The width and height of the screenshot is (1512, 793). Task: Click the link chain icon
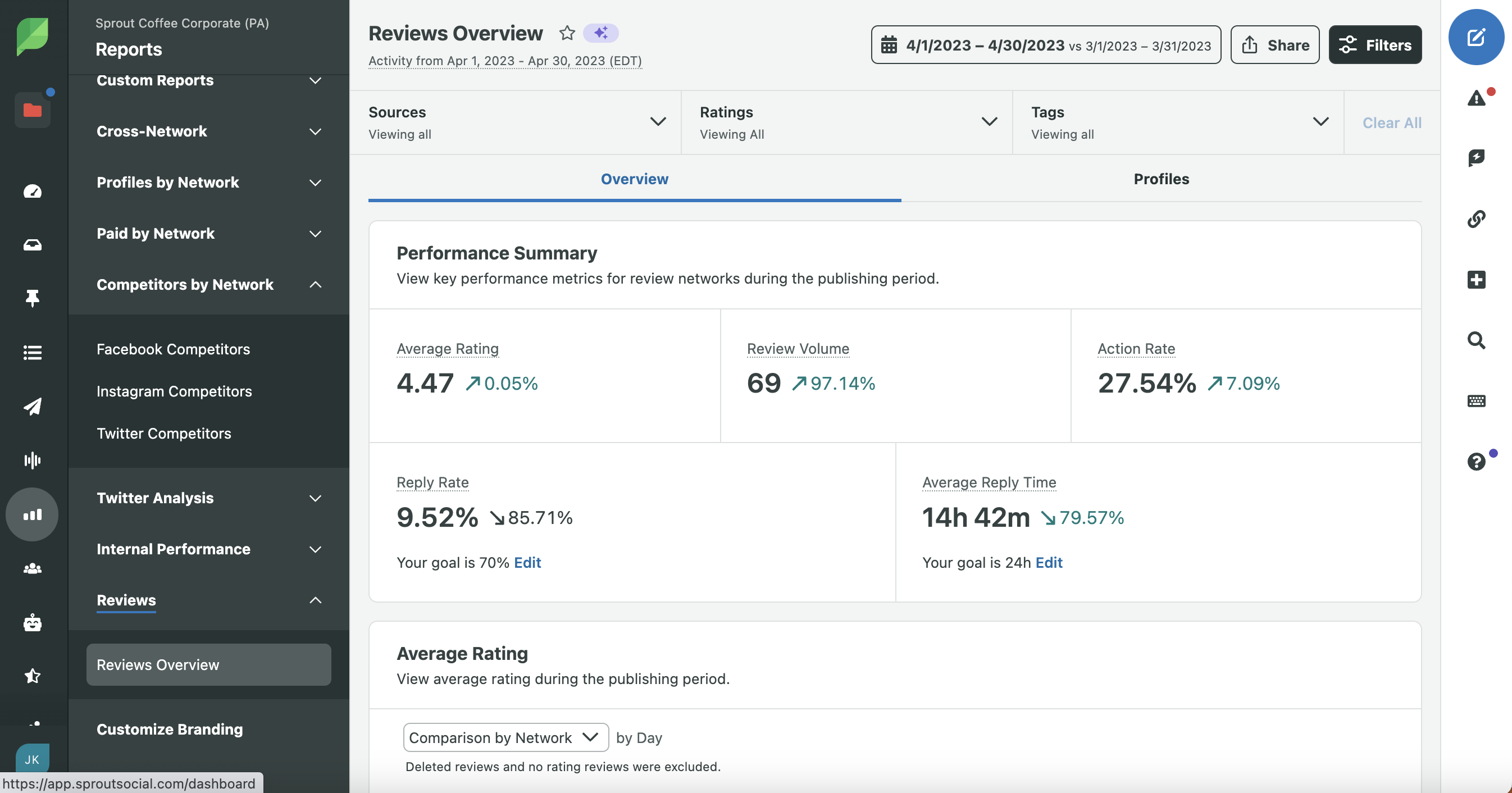click(x=1475, y=219)
